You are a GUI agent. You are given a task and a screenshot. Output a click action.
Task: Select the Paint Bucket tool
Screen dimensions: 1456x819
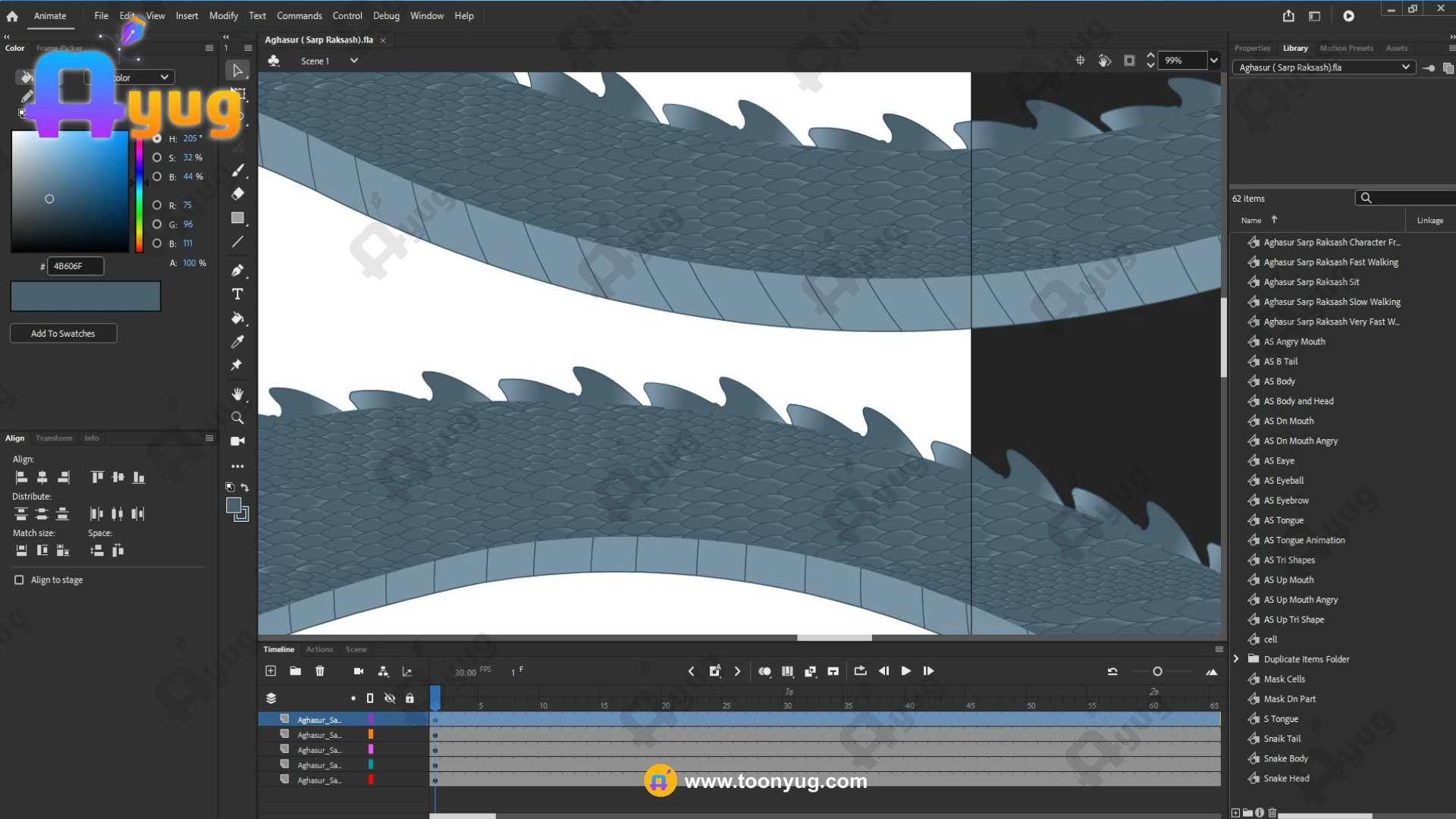[237, 318]
